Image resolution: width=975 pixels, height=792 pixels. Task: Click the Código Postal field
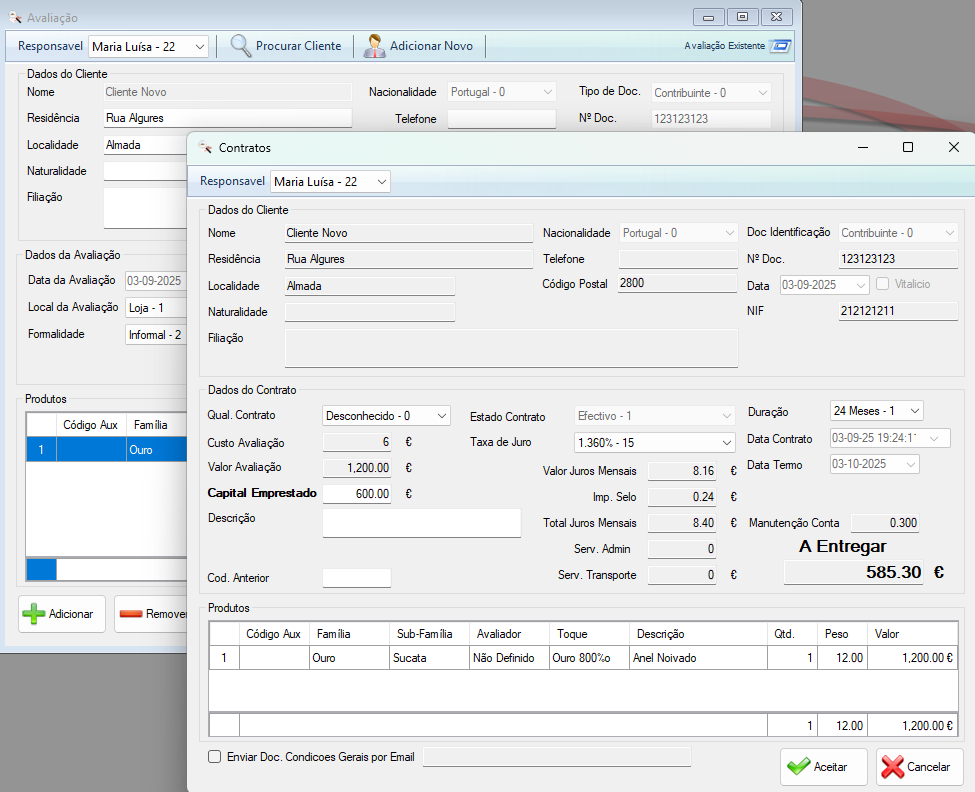pyautogui.click(x=677, y=283)
